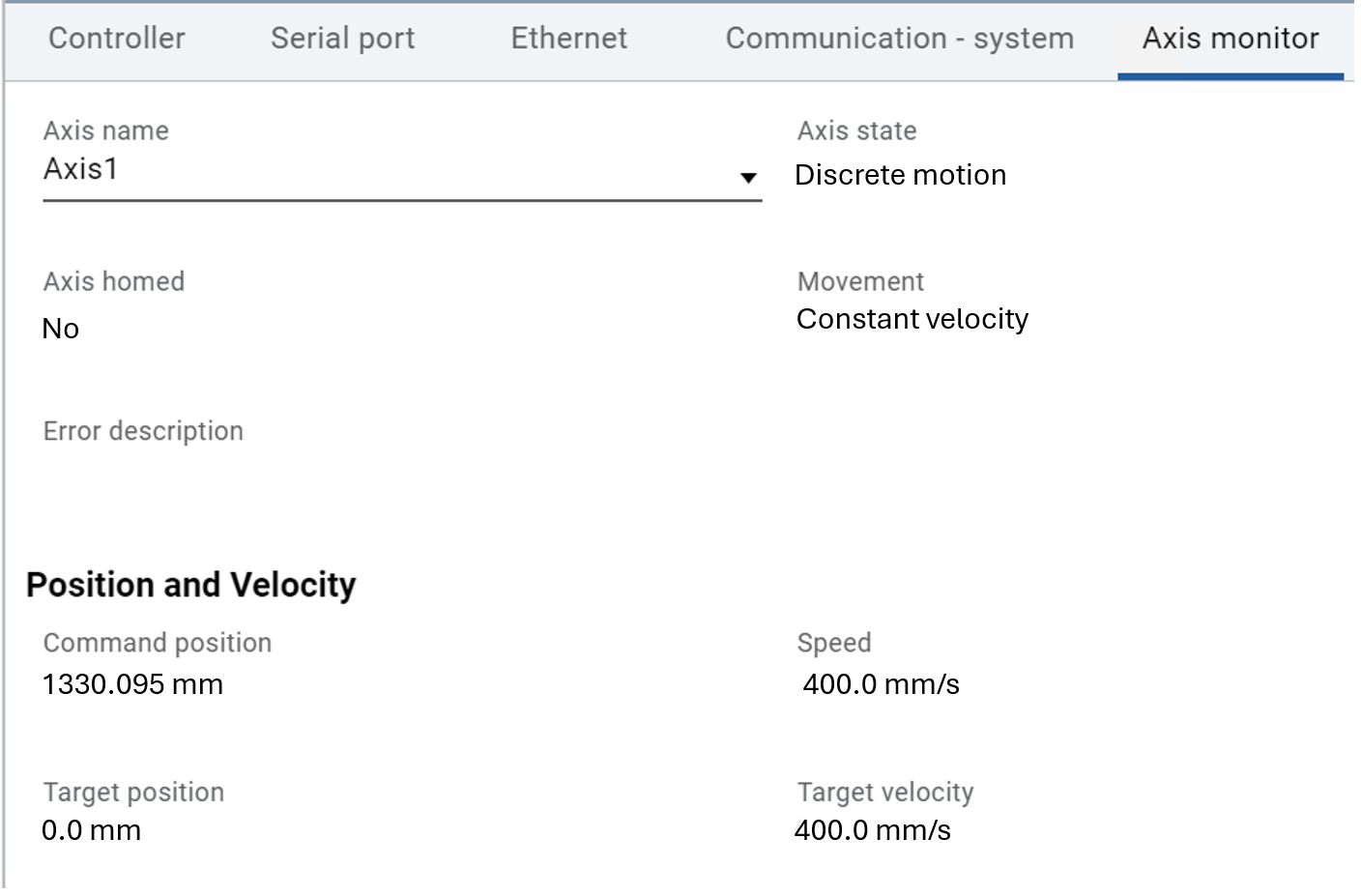
Task: Click the Target velocity value
Action: pyautogui.click(x=872, y=830)
